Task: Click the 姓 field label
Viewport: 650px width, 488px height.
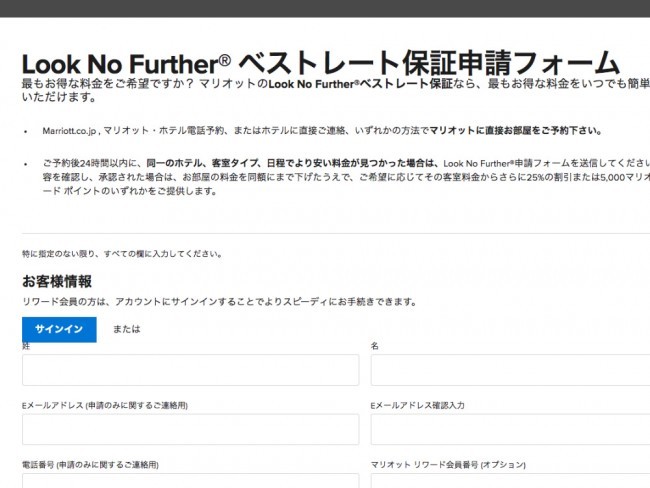Action: [x=26, y=346]
